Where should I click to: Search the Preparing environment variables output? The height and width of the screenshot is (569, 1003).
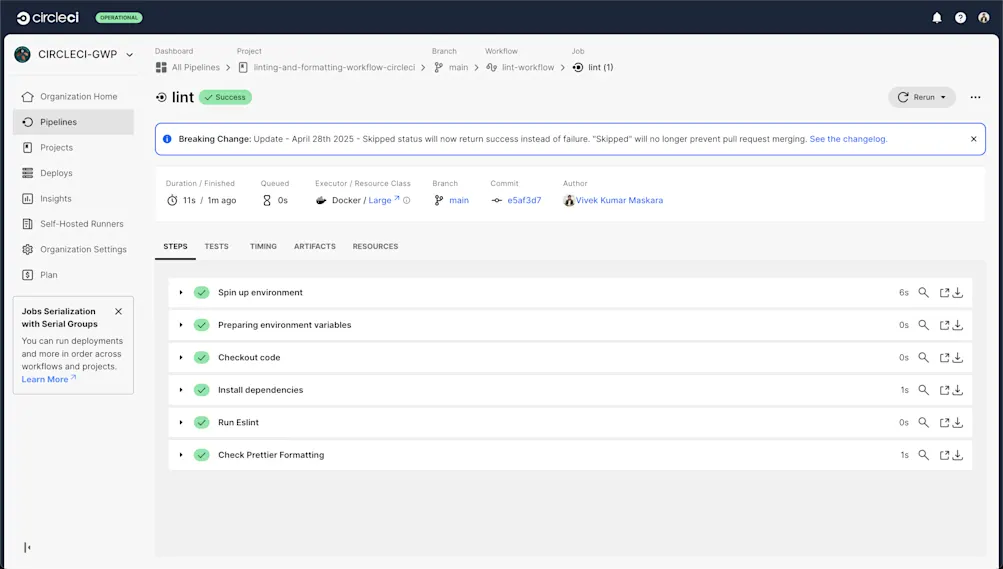[923, 325]
